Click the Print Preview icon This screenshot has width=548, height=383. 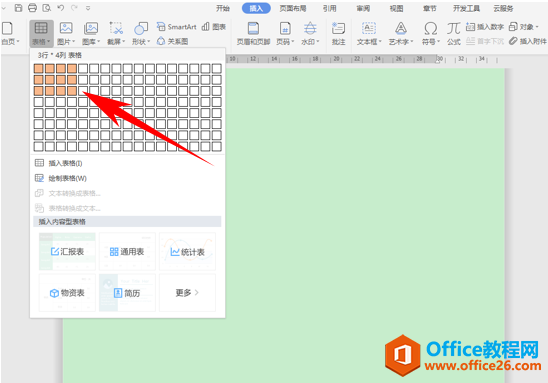click(x=46, y=8)
